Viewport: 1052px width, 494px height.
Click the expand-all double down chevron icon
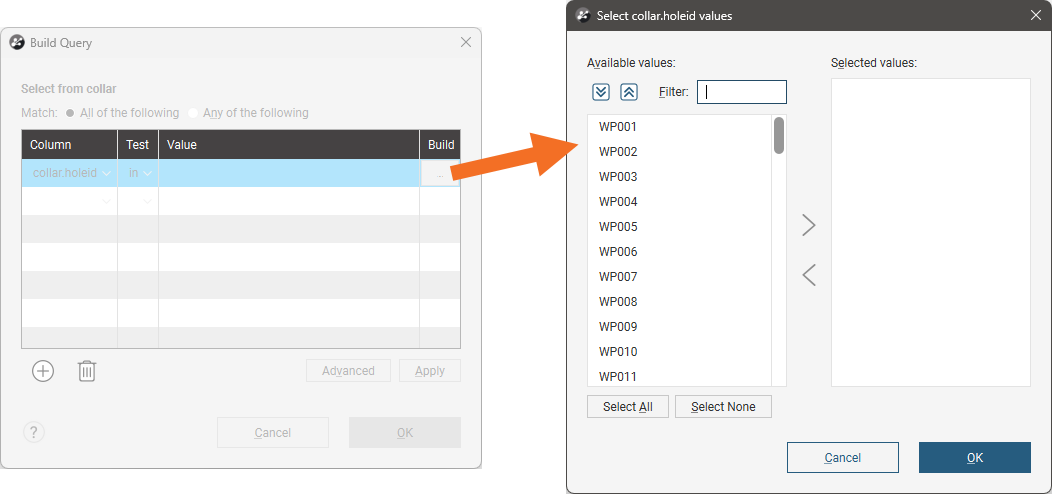pos(601,92)
